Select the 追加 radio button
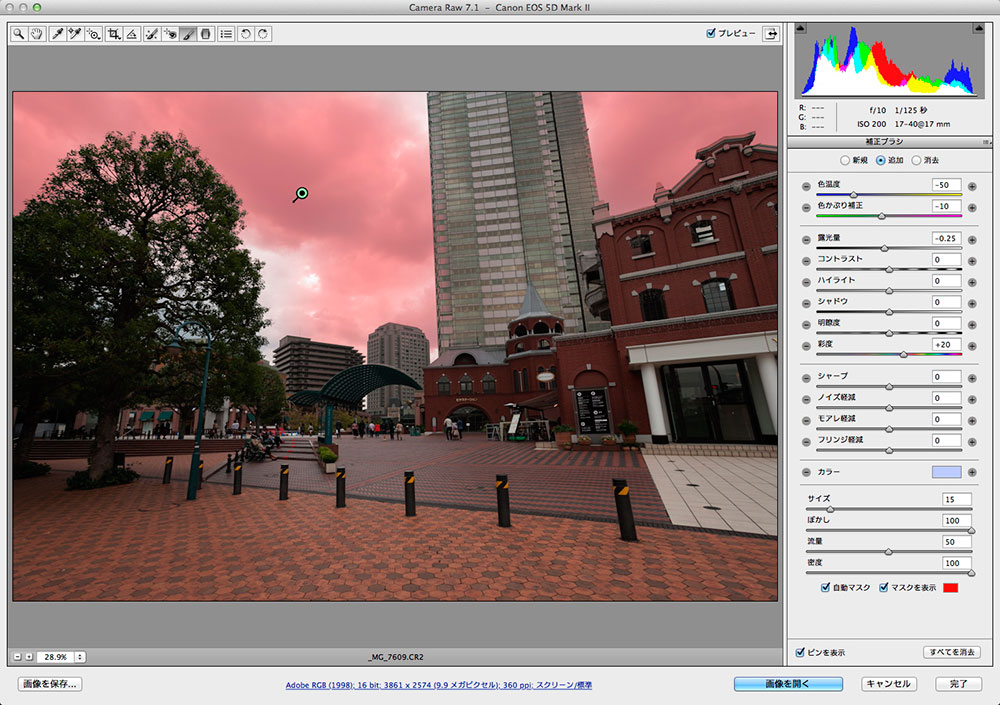Viewport: 1000px width, 705px height. 880,160
